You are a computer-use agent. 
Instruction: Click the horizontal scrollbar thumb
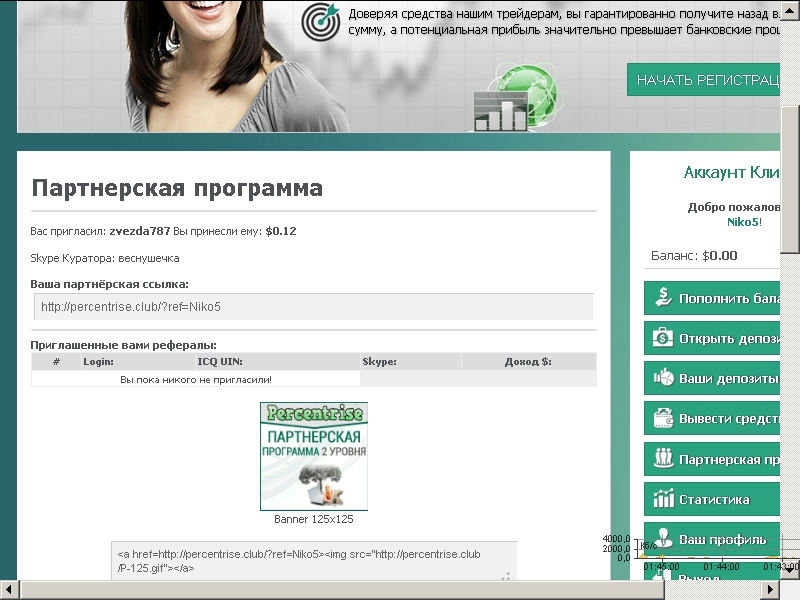342,590
